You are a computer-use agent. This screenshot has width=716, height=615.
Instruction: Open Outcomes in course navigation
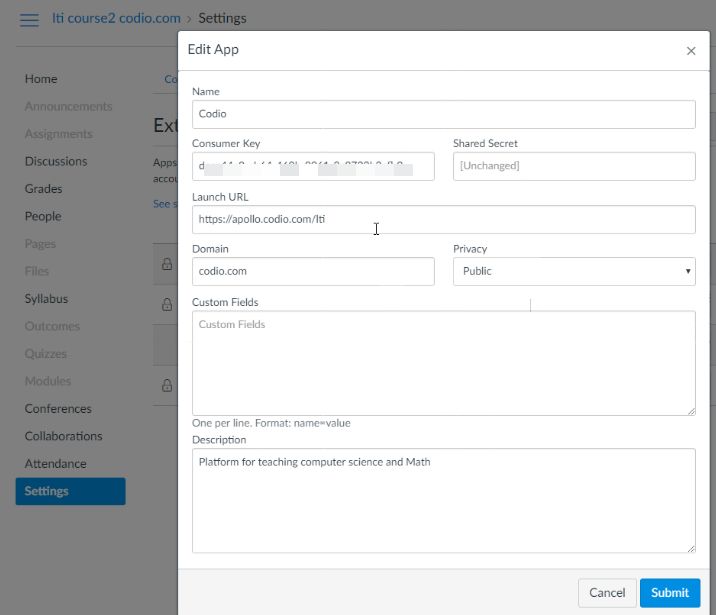[x=52, y=326]
